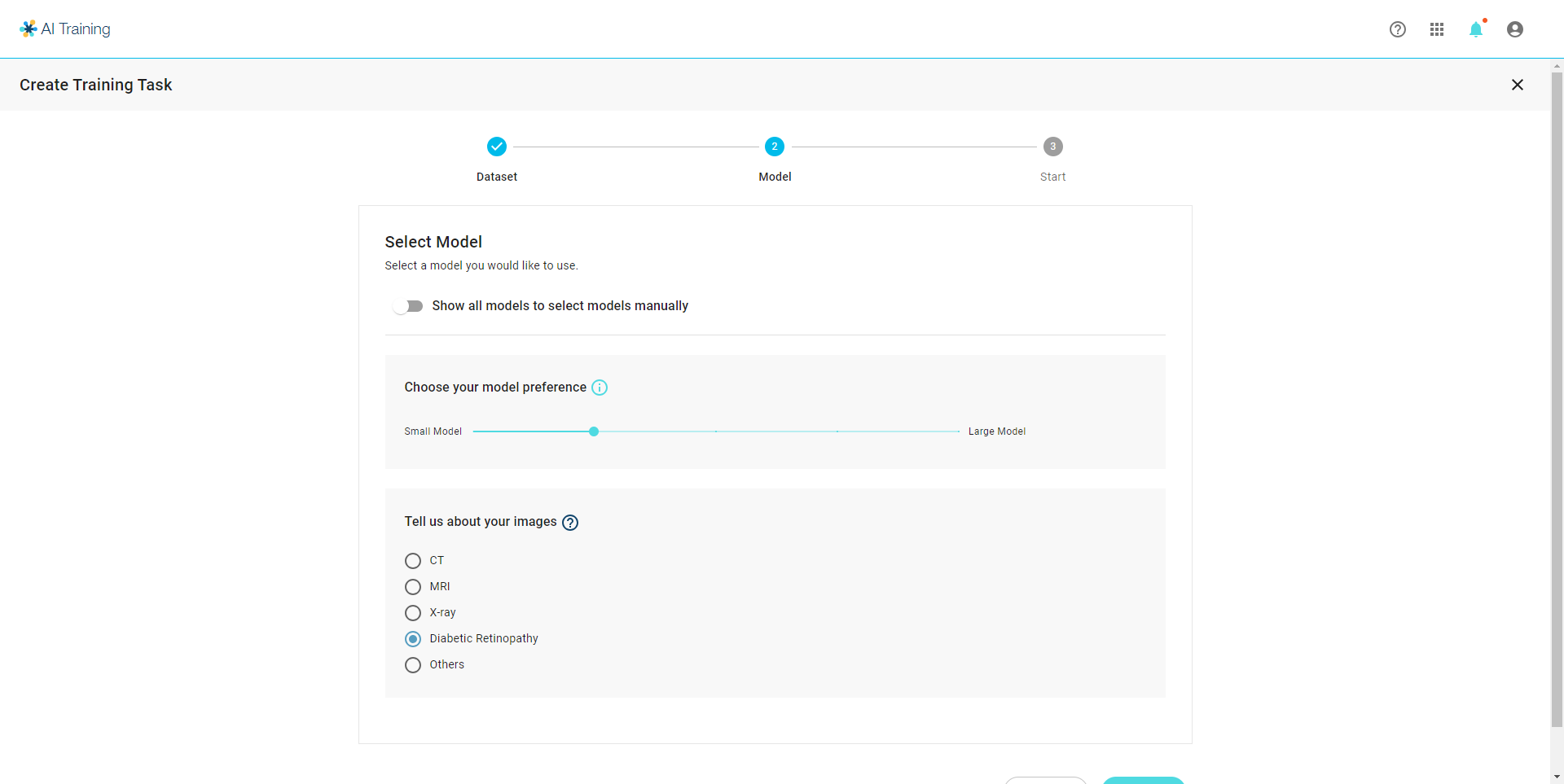Open the help icon in the top bar
The width and height of the screenshot is (1564, 784).
pyautogui.click(x=1398, y=29)
